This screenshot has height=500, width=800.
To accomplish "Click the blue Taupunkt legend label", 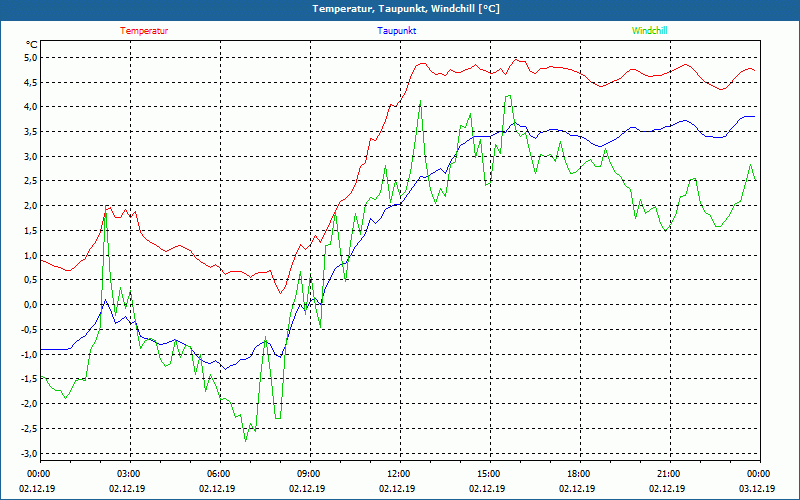I will point(396,31).
